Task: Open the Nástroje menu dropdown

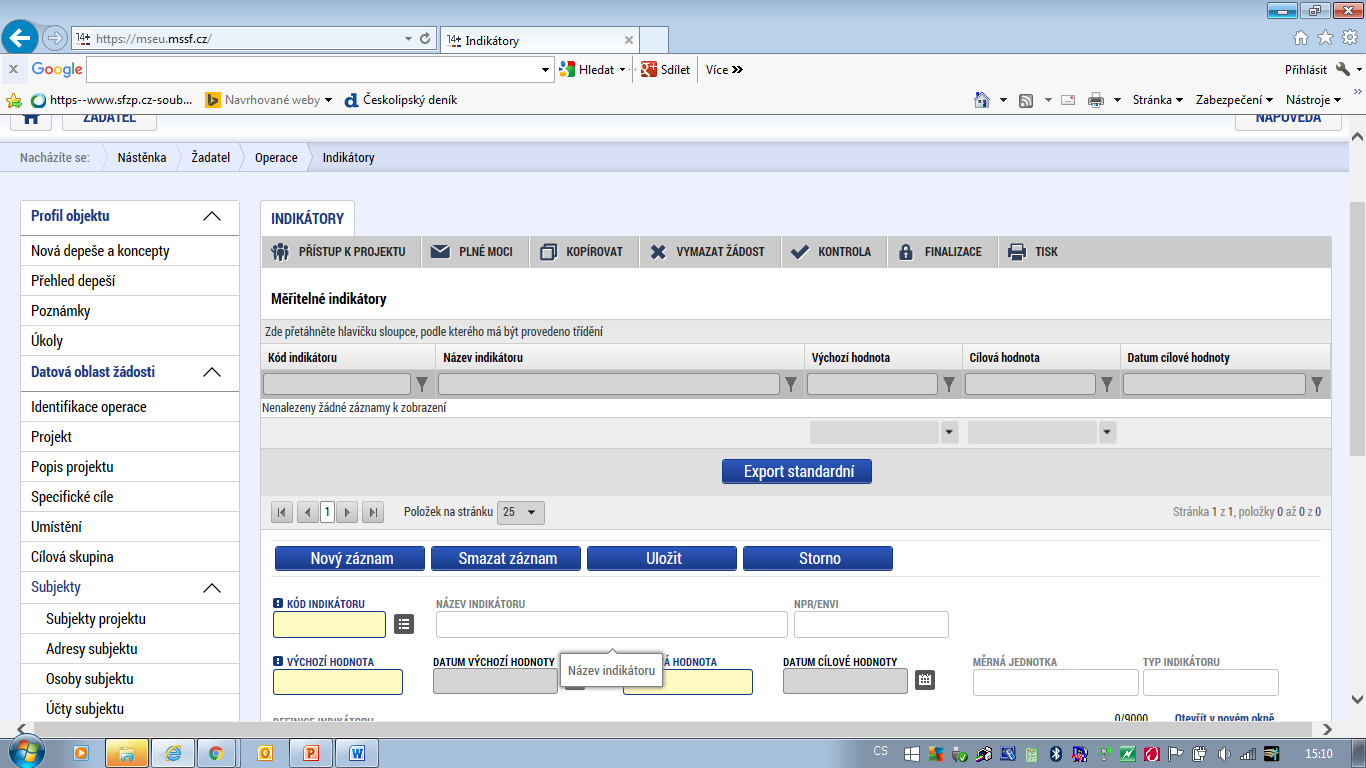Action: (1313, 100)
